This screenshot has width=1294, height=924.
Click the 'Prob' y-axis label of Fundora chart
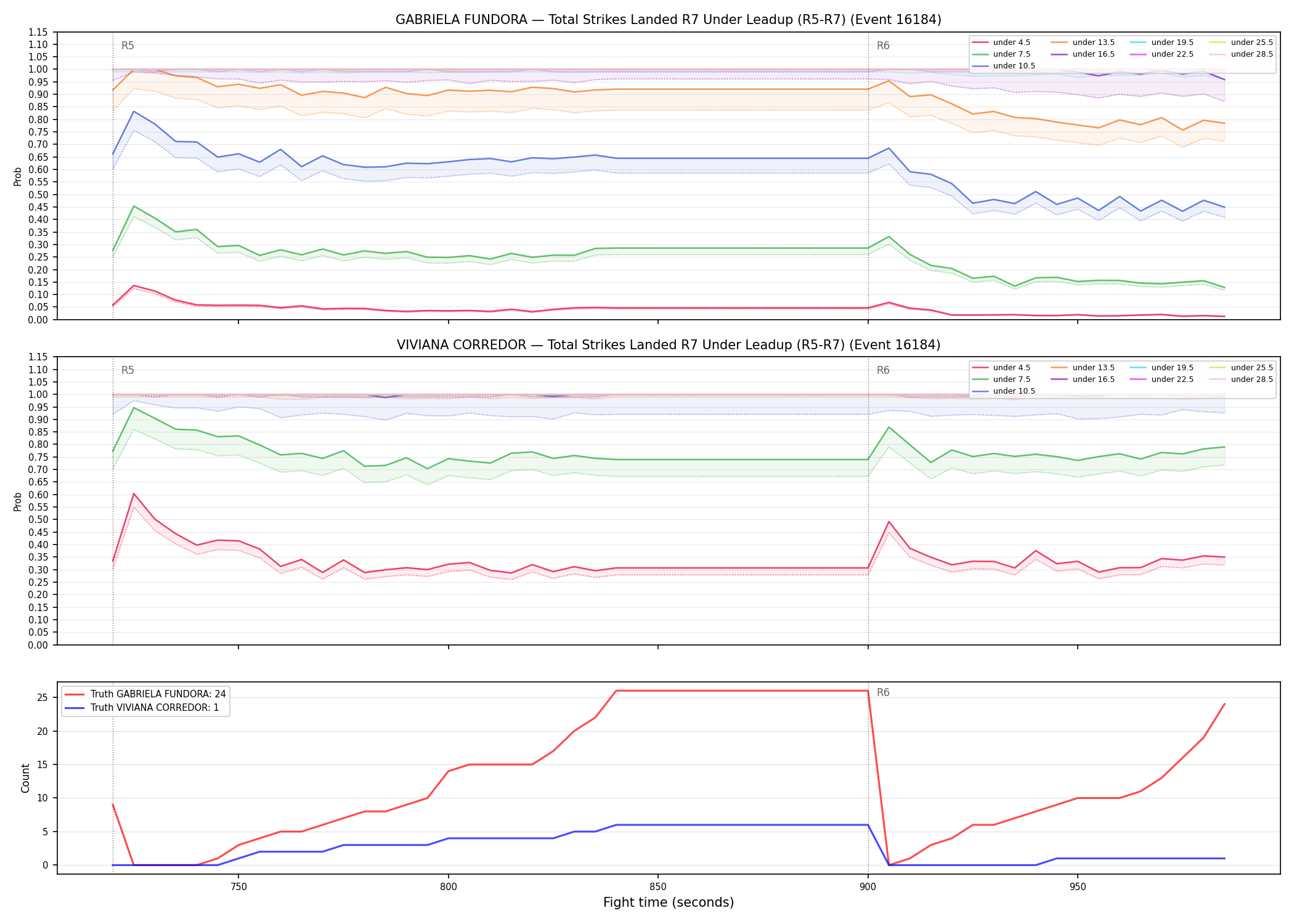[x=18, y=176]
